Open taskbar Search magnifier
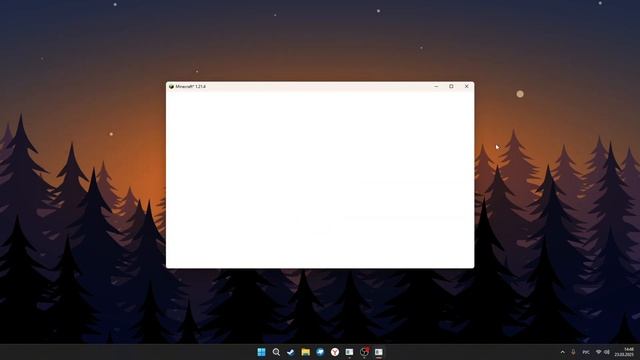 pos(276,352)
